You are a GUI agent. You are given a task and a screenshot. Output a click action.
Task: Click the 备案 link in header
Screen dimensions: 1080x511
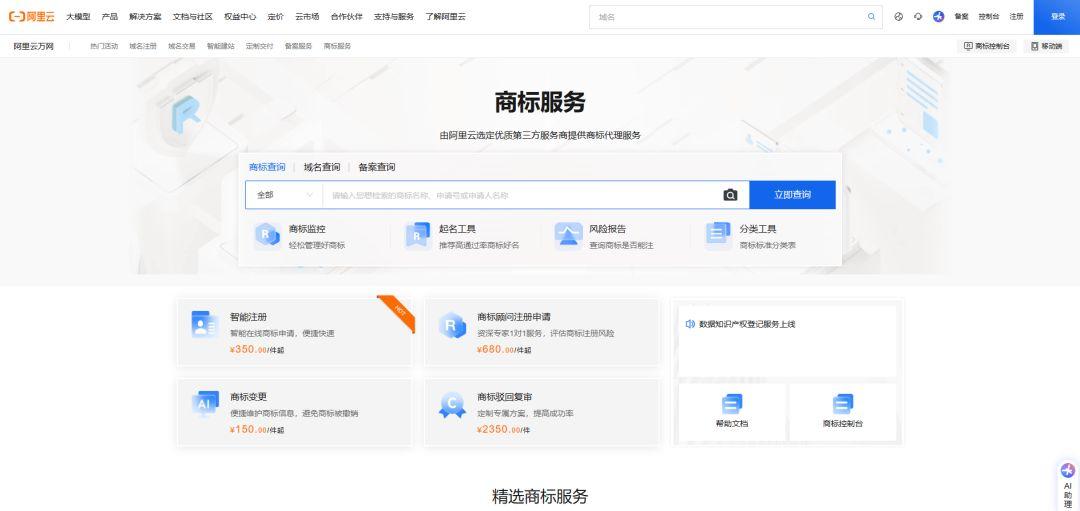962,17
